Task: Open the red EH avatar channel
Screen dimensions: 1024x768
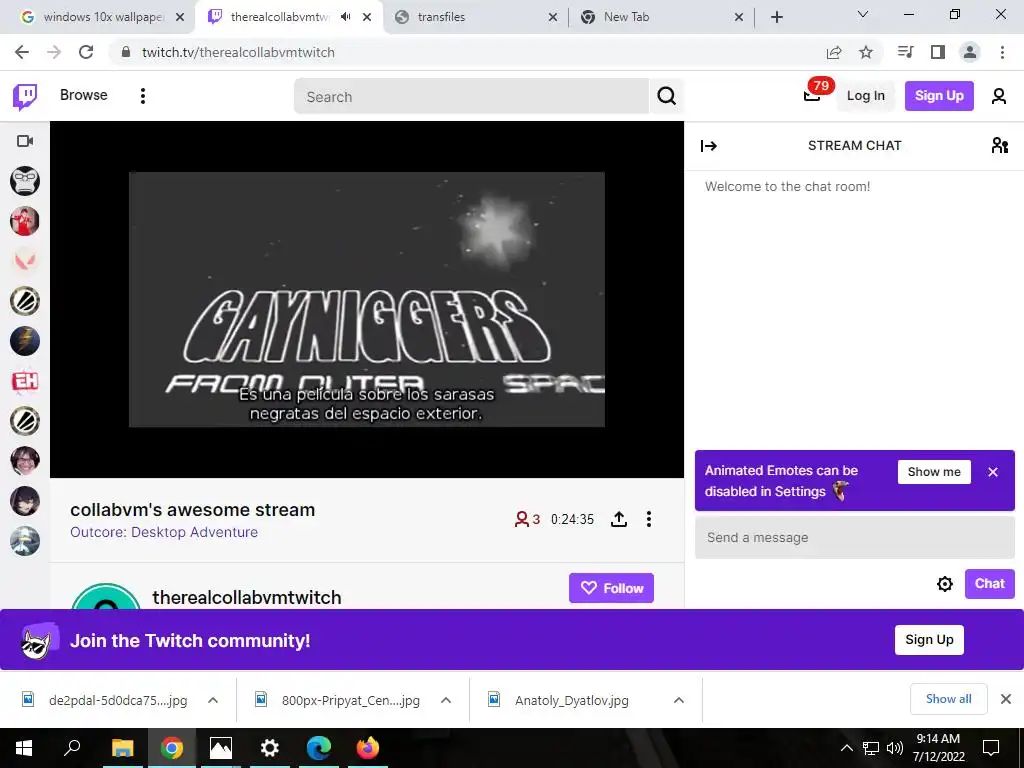Action: pos(25,381)
